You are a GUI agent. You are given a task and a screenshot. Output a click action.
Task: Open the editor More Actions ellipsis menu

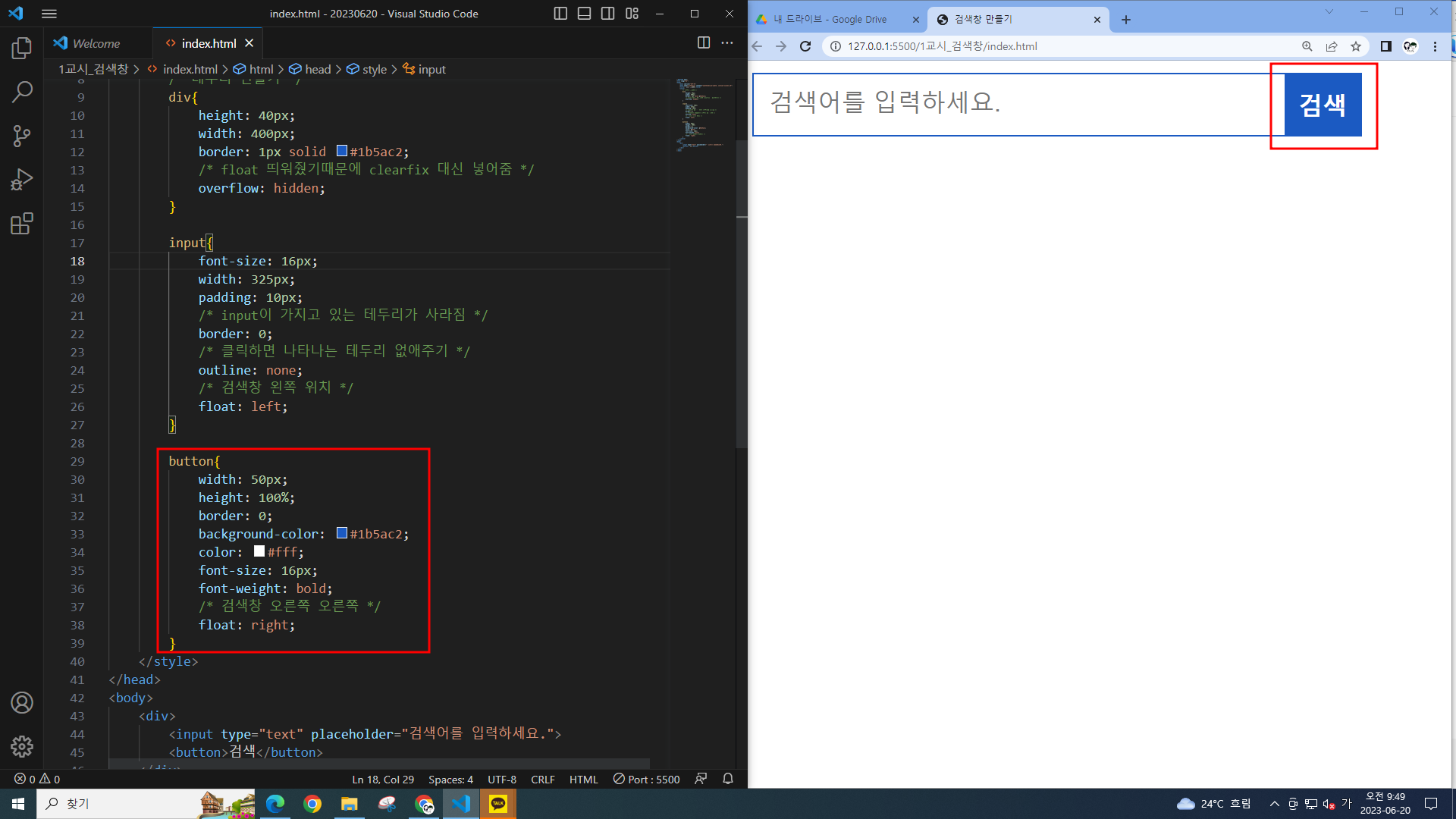pos(727,43)
